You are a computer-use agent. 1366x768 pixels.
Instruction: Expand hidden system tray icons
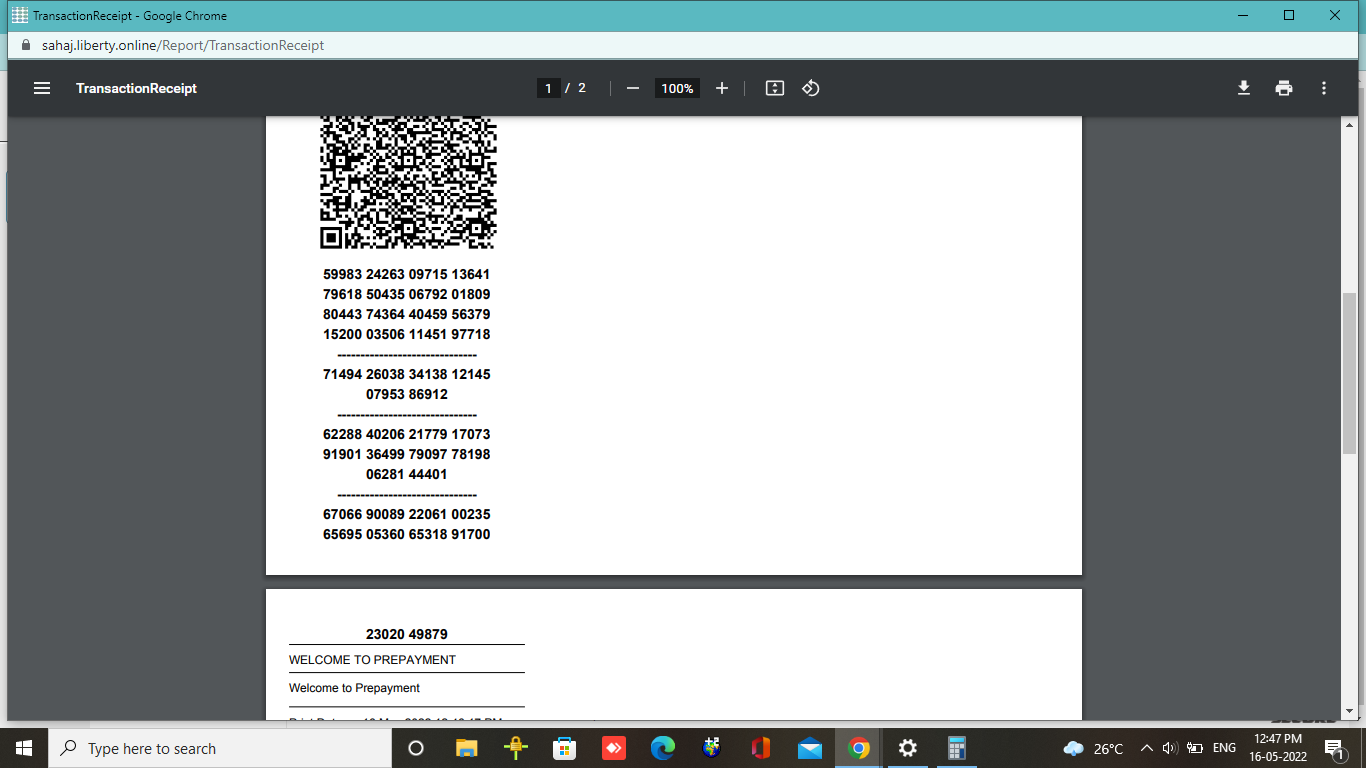(1146, 748)
